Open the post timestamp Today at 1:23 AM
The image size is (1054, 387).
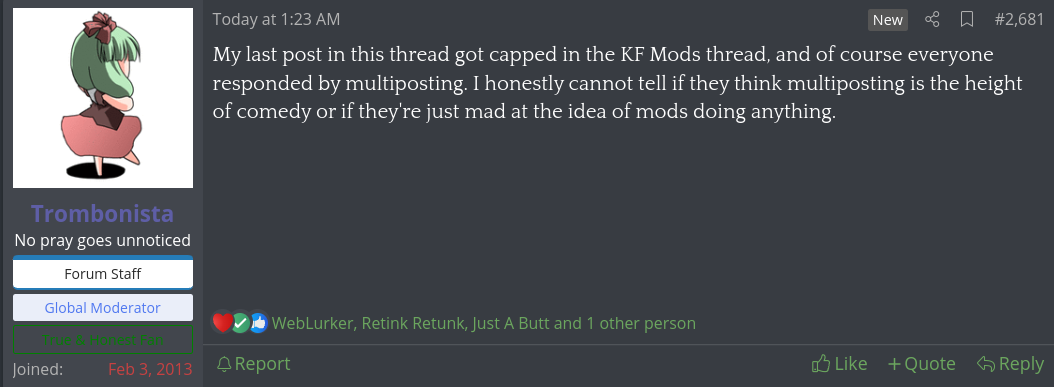tap(276, 20)
